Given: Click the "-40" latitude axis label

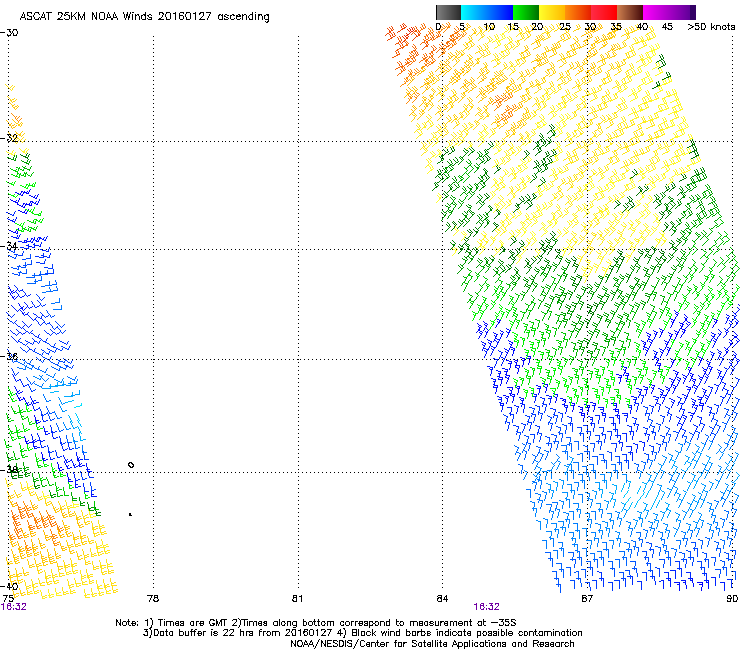Looking at the screenshot, I should pos(9,586).
